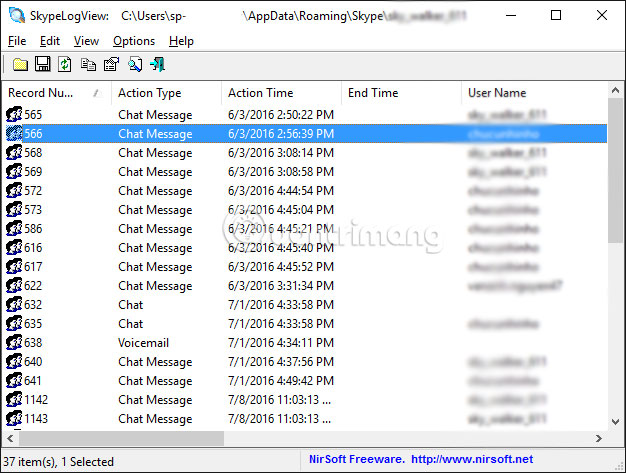Select record 638 row icon
Image resolution: width=626 pixels, height=473 pixels.
[14, 342]
